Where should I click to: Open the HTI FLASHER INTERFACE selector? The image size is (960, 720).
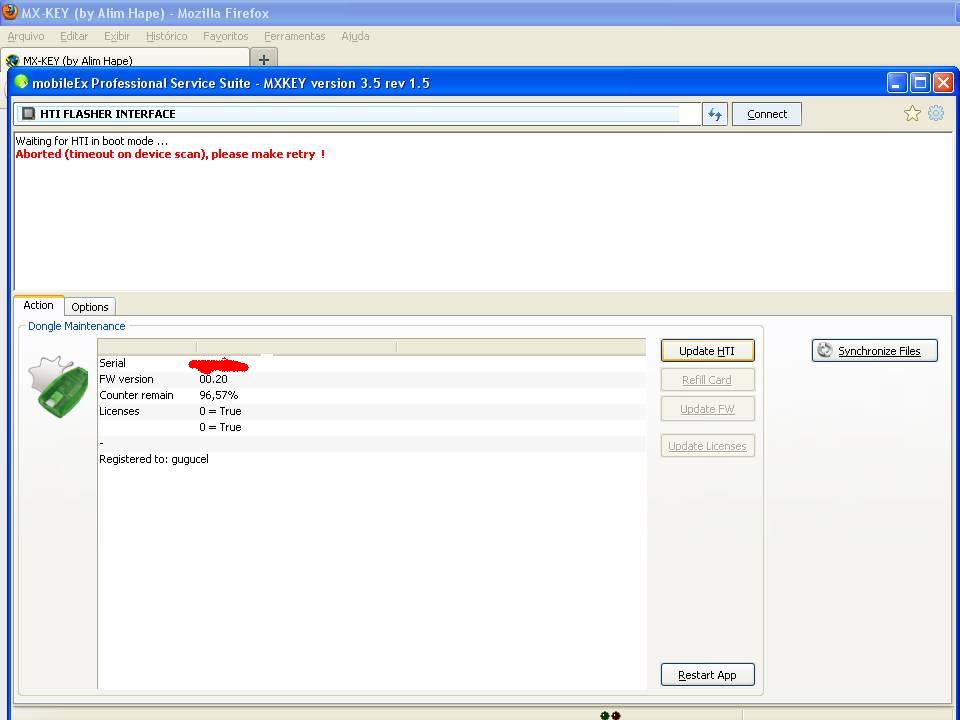tap(358, 114)
